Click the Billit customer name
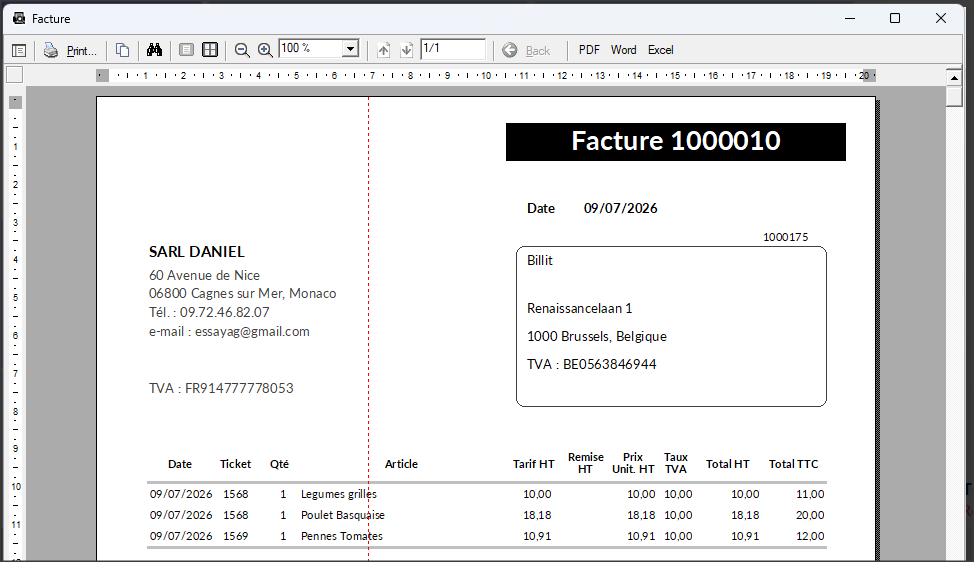 [540, 261]
